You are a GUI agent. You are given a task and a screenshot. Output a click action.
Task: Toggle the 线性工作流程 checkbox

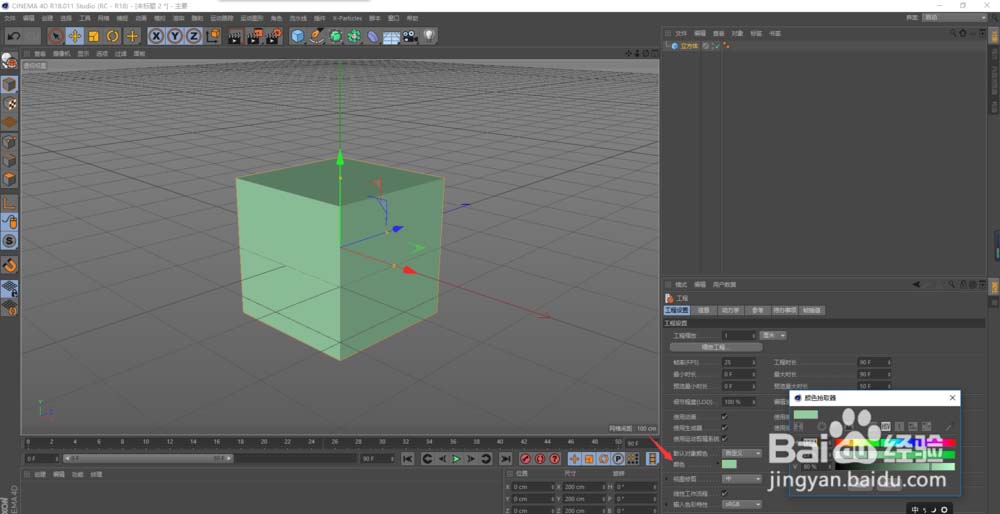(x=724, y=493)
